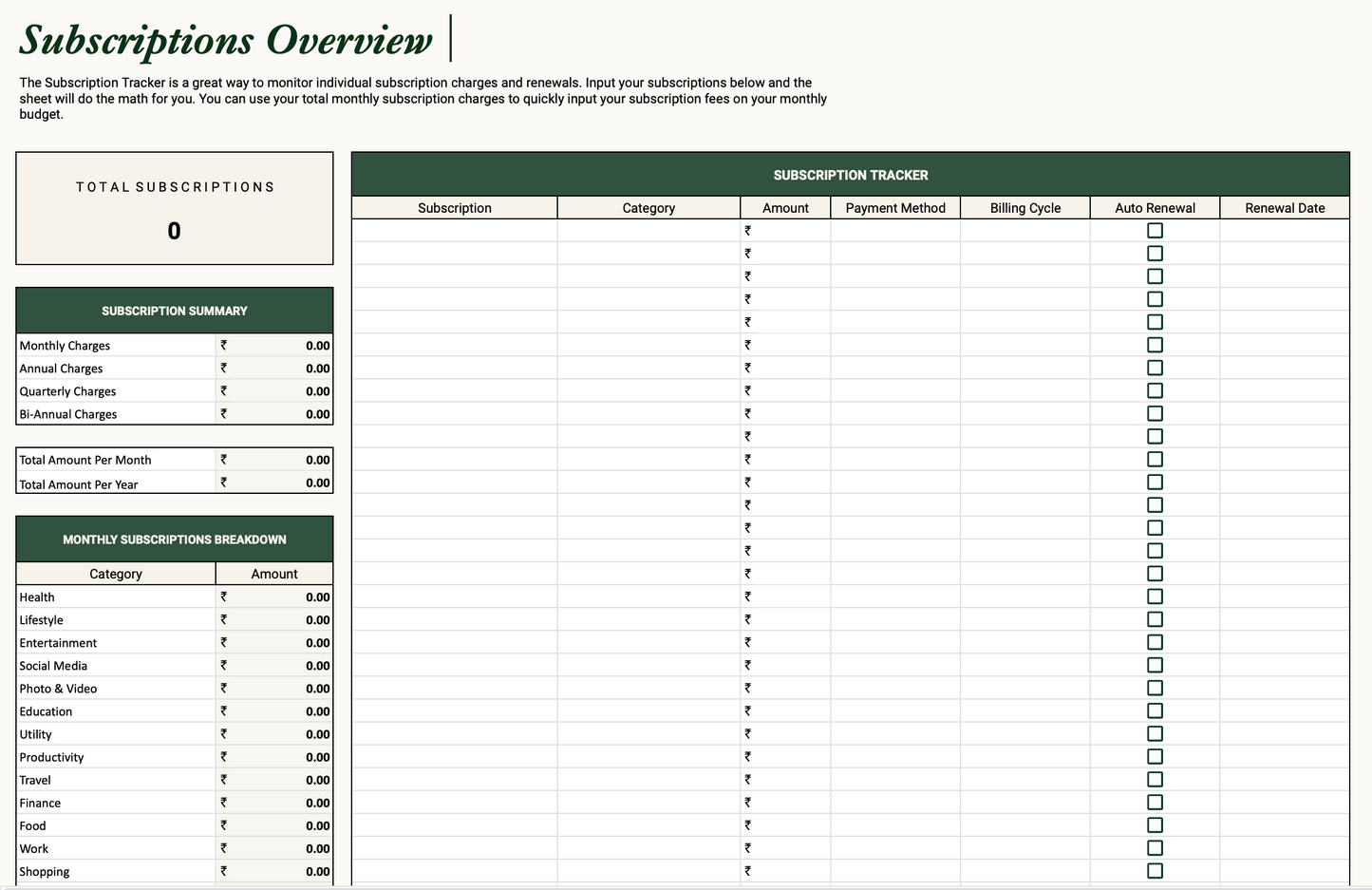Enable the last visible Auto Renewal checkbox

point(1155,871)
